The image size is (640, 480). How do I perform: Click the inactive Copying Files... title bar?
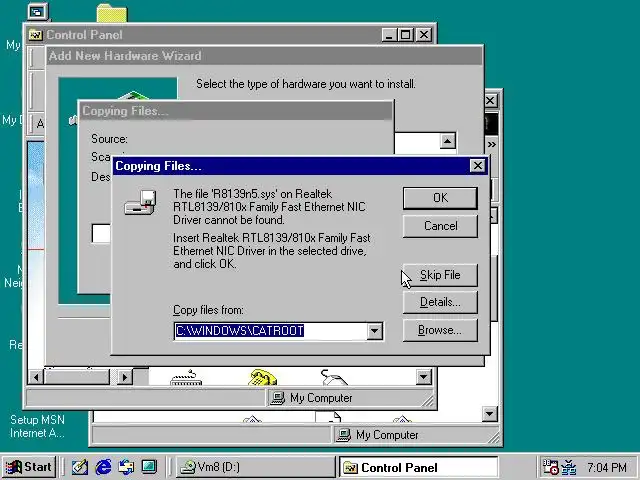pyautogui.click(x=236, y=111)
